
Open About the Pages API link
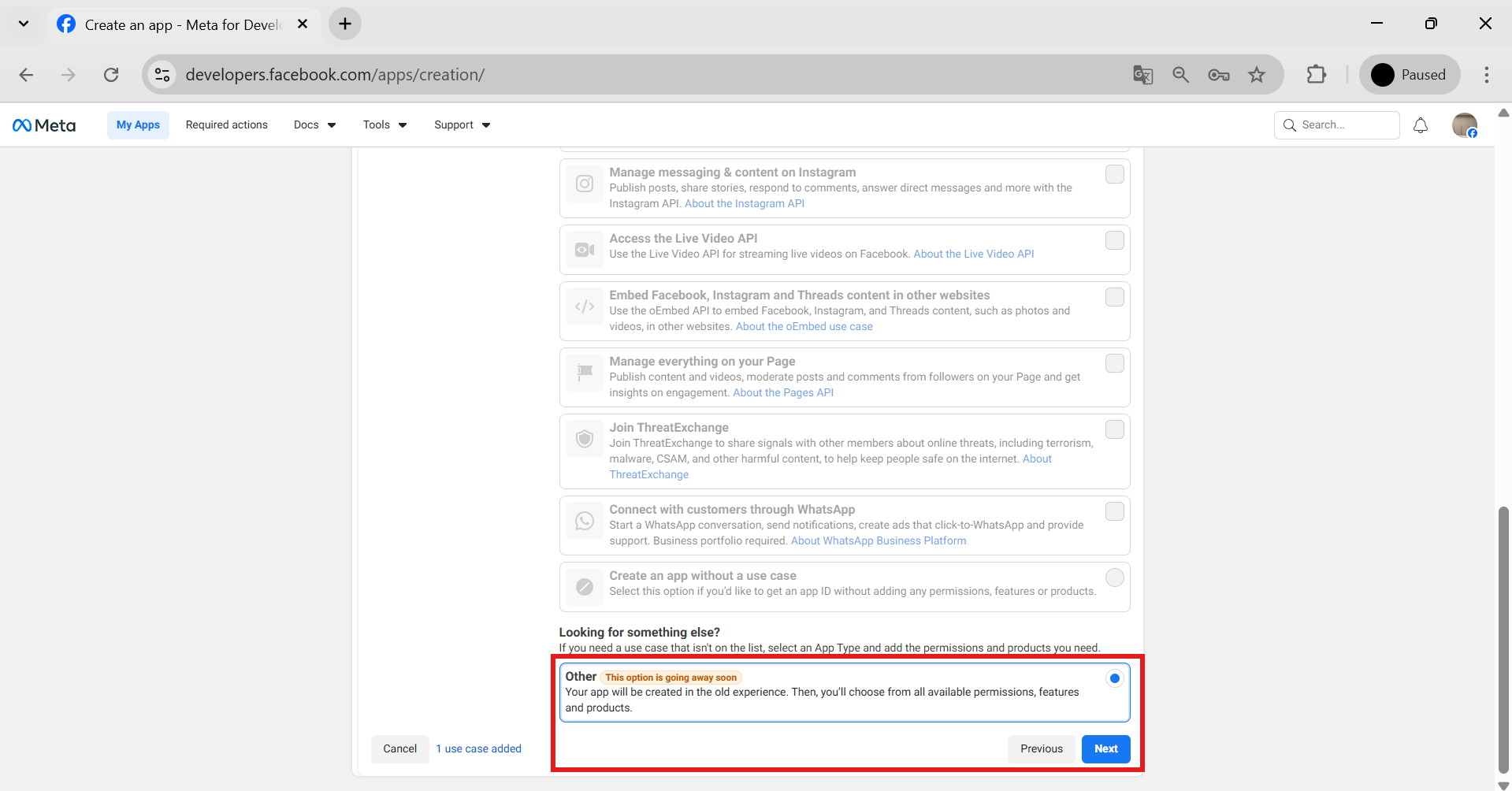point(783,393)
